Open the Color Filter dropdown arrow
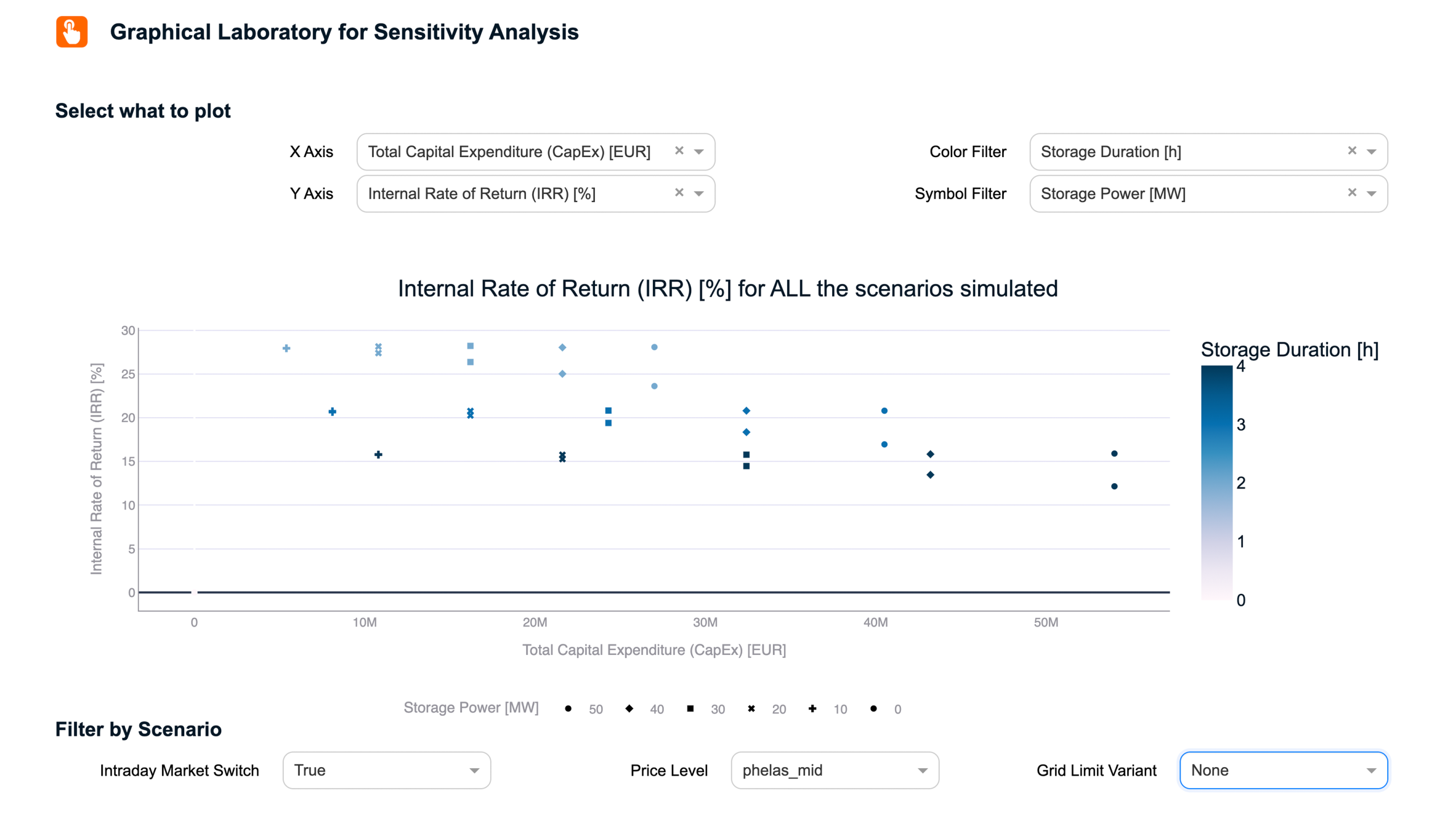Viewport: 1456px width, 820px height. [1371, 151]
